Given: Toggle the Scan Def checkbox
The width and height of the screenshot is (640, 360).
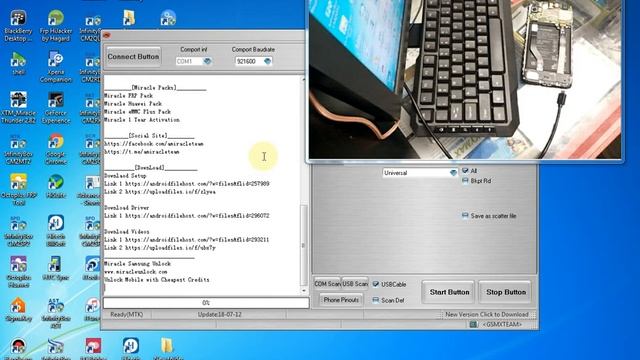Looking at the screenshot, I should (x=376, y=300).
